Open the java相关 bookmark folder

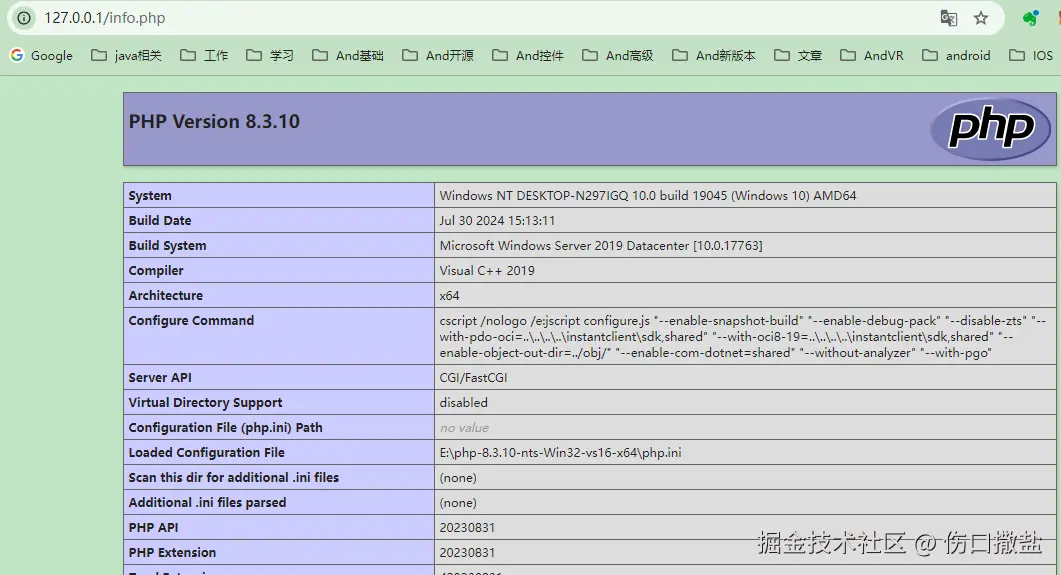[x=127, y=55]
